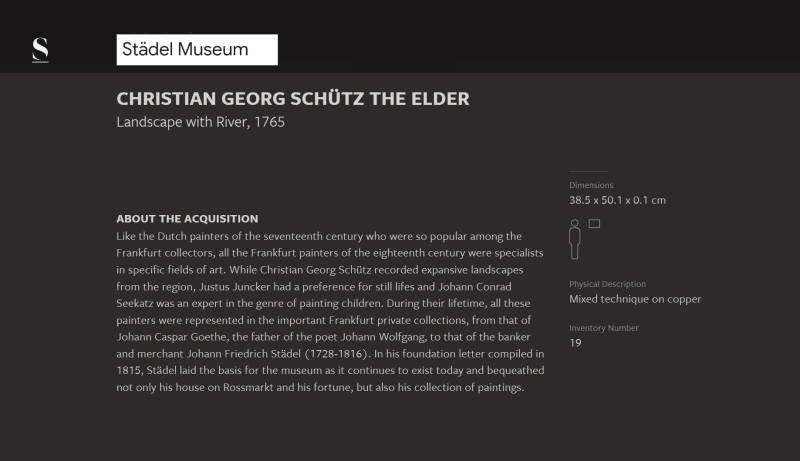
Task: Click the About the Acquisition heading
Action: [x=187, y=219]
